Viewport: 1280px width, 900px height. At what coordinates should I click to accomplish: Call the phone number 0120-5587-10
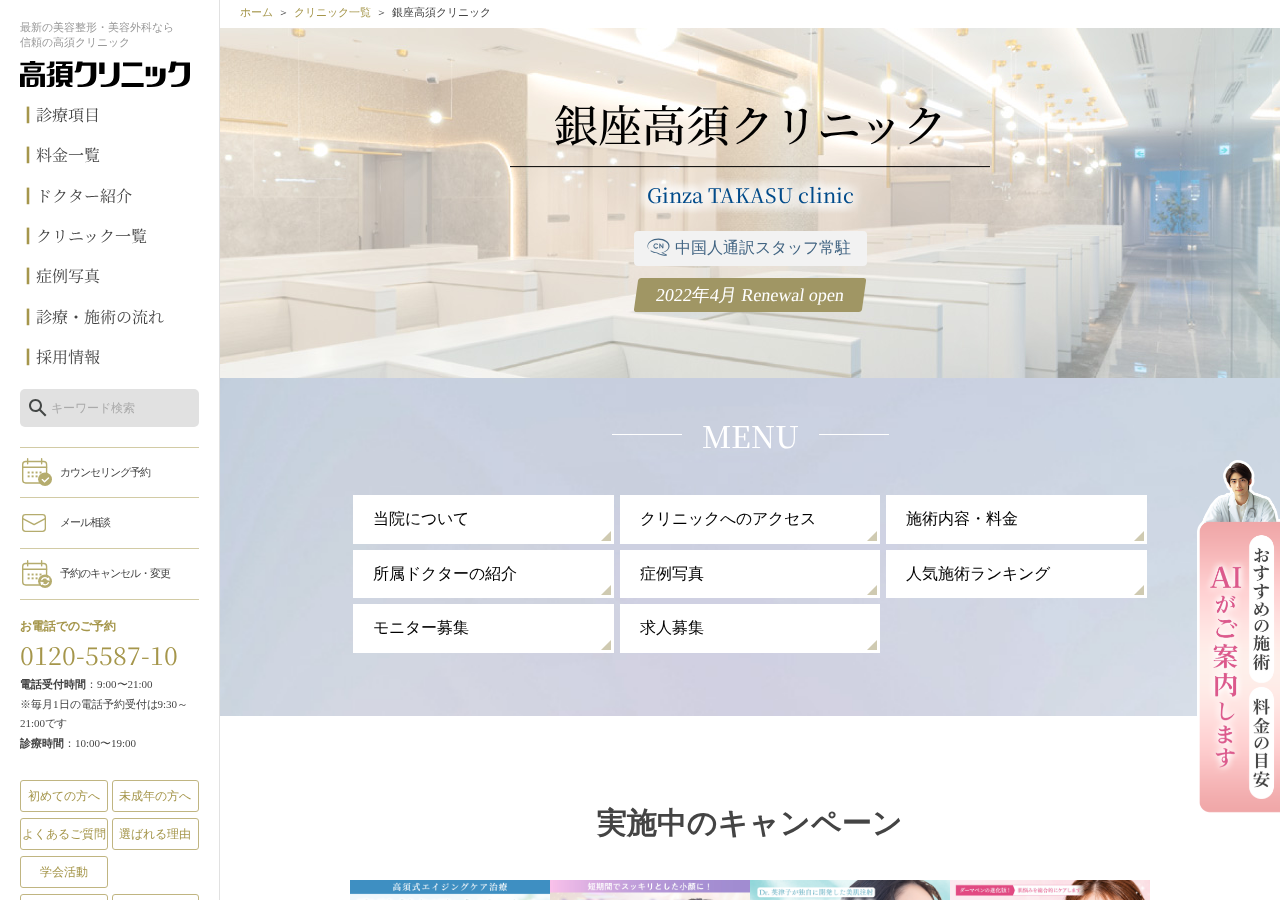tap(99, 656)
